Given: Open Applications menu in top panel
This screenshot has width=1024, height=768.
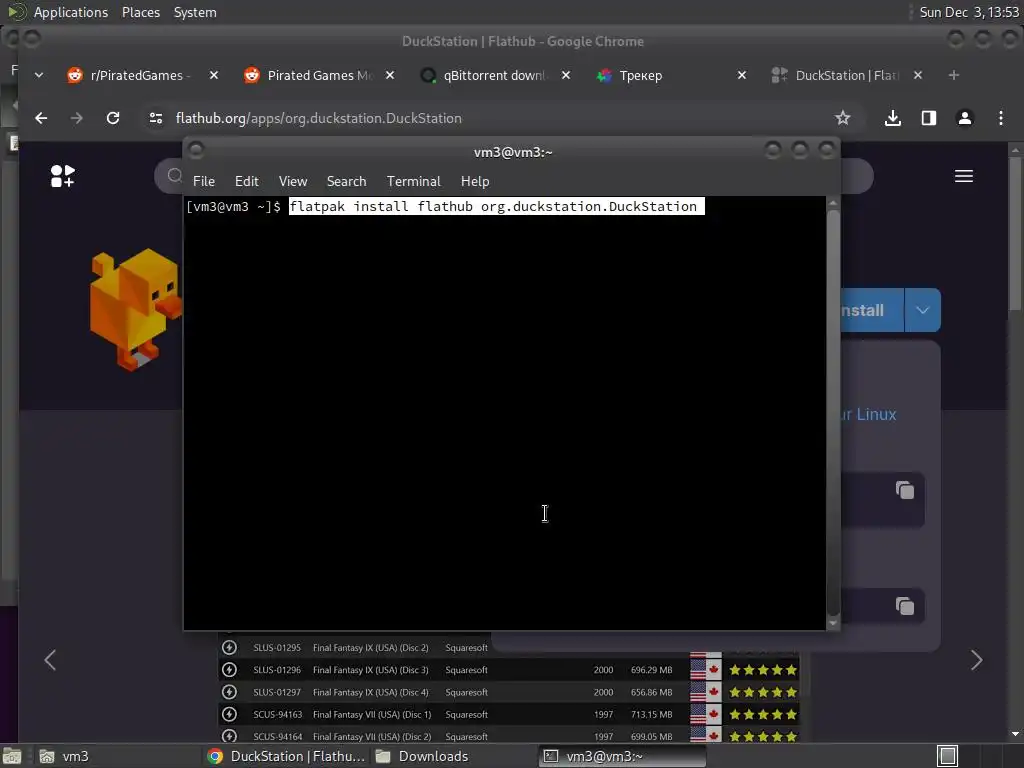Looking at the screenshot, I should pos(71,12).
